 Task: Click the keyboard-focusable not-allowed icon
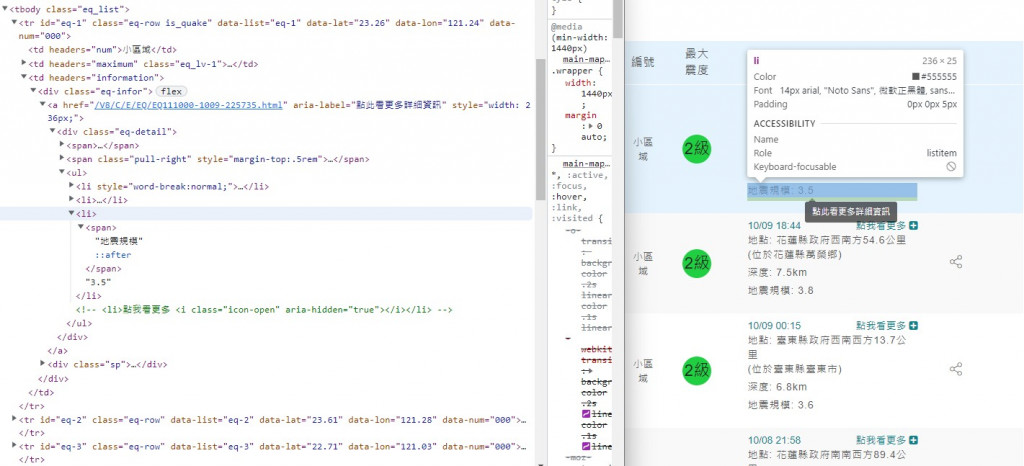point(952,166)
